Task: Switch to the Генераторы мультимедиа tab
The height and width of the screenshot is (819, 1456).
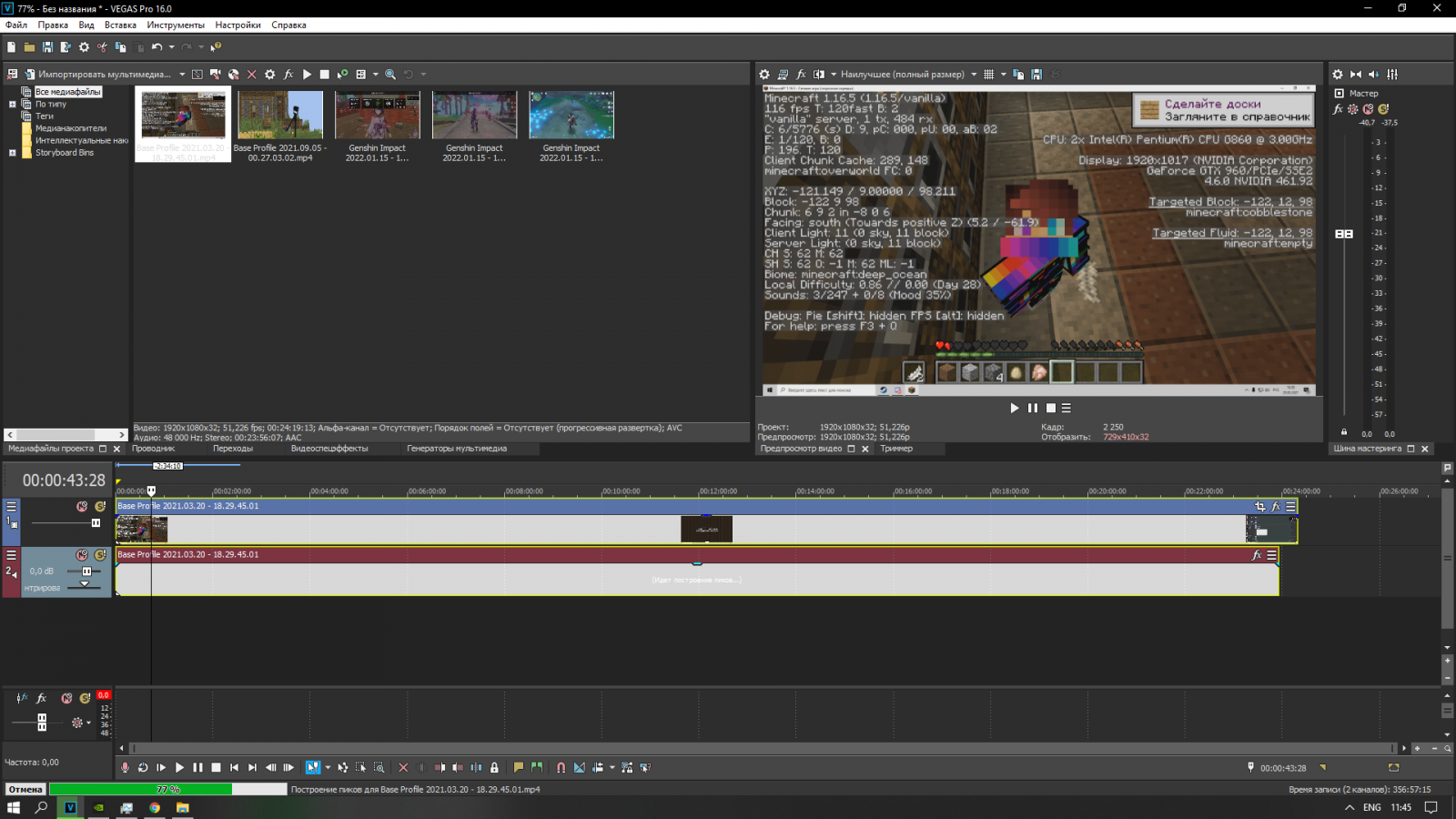Action: pyautogui.click(x=457, y=449)
